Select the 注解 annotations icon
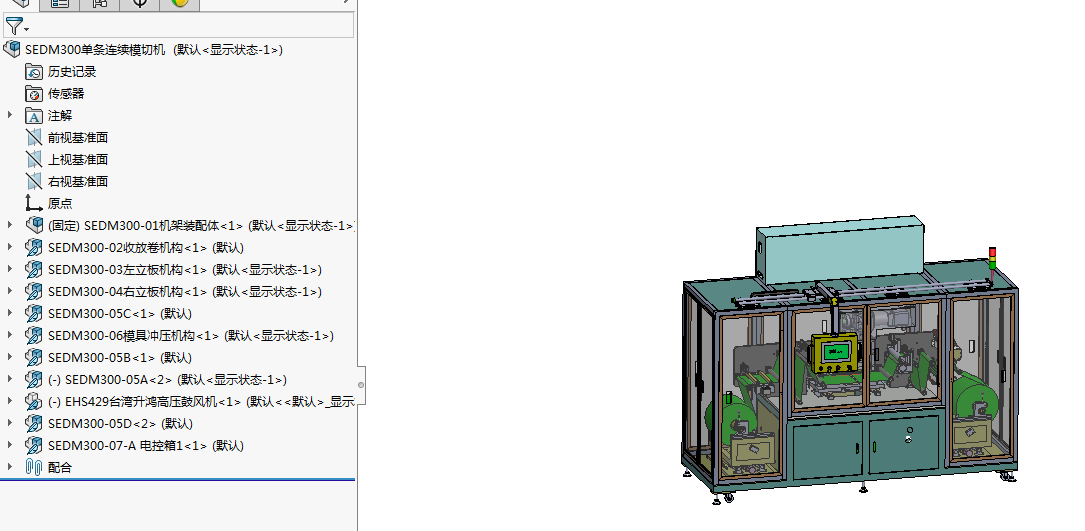1085x531 pixels. (x=34, y=116)
